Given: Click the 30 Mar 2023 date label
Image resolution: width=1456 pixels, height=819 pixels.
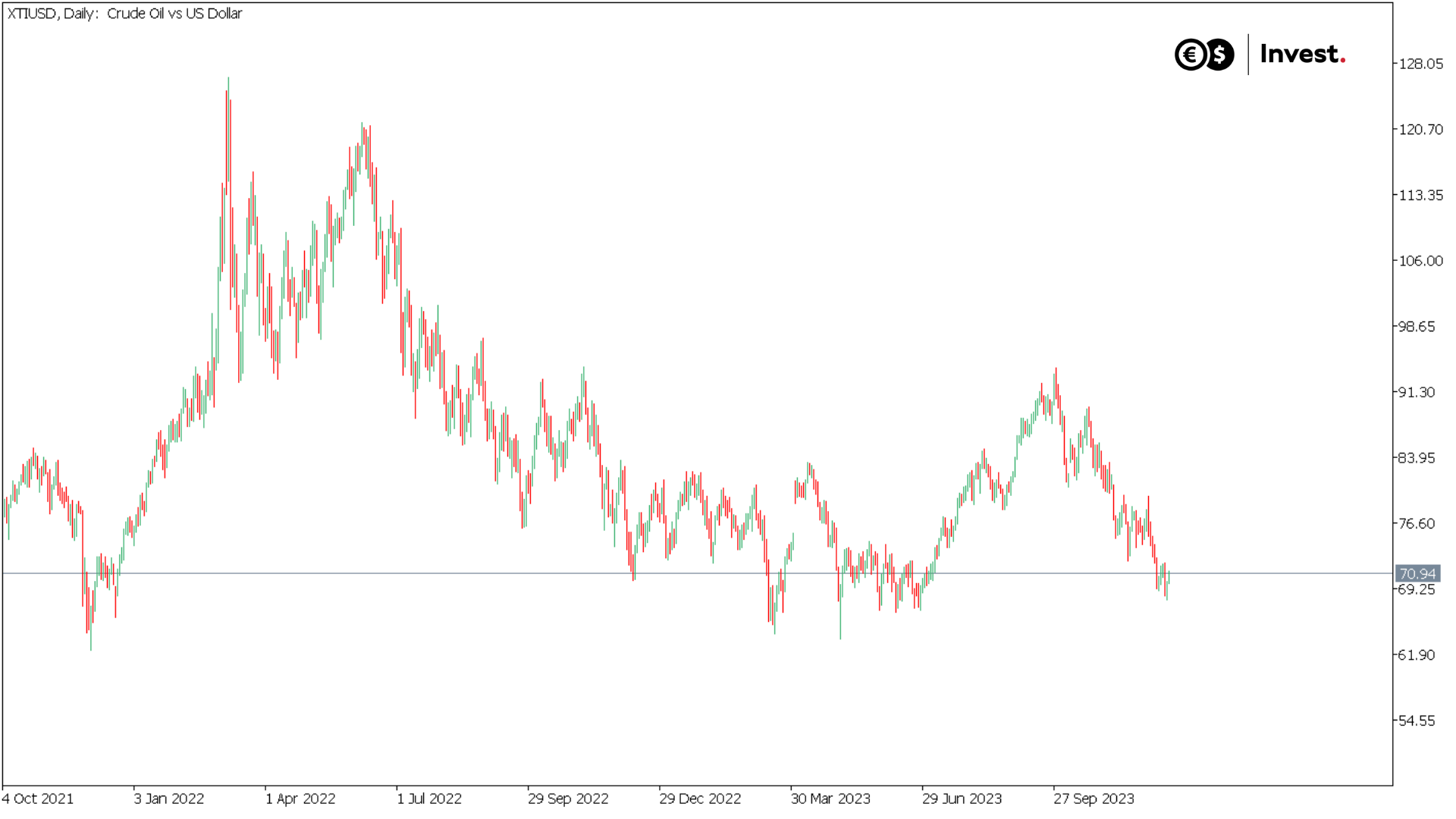Looking at the screenshot, I should tap(830, 799).
